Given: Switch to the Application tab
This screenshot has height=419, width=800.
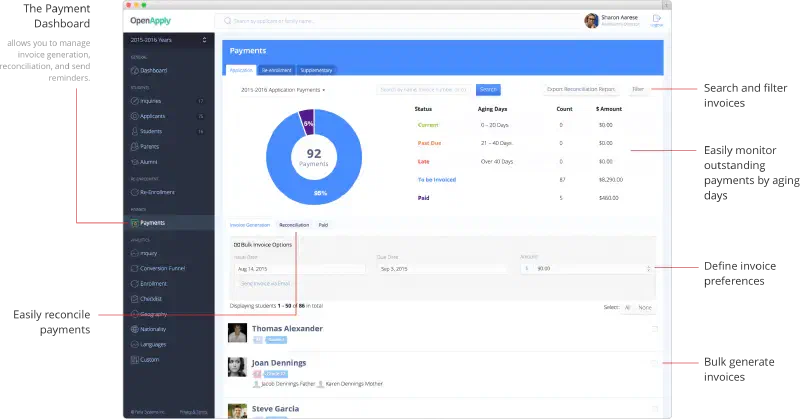Looking at the screenshot, I should point(241,70).
